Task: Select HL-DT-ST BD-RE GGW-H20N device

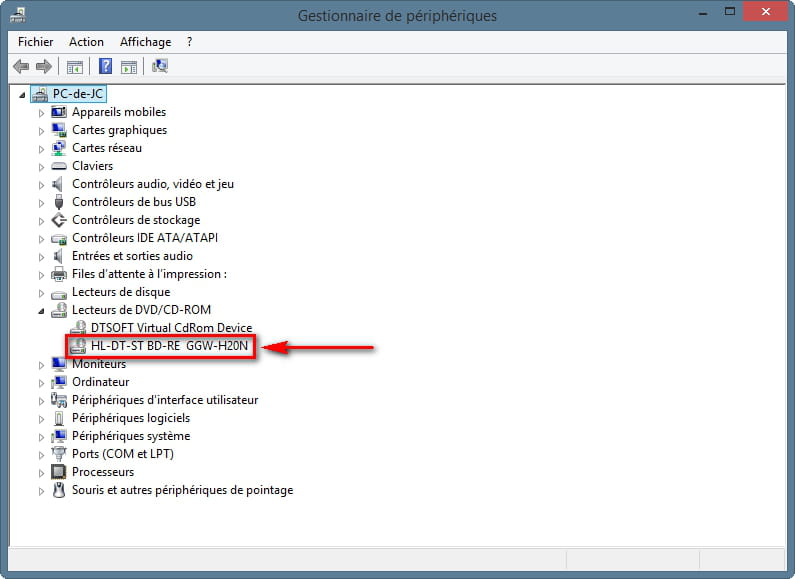Action: point(170,346)
